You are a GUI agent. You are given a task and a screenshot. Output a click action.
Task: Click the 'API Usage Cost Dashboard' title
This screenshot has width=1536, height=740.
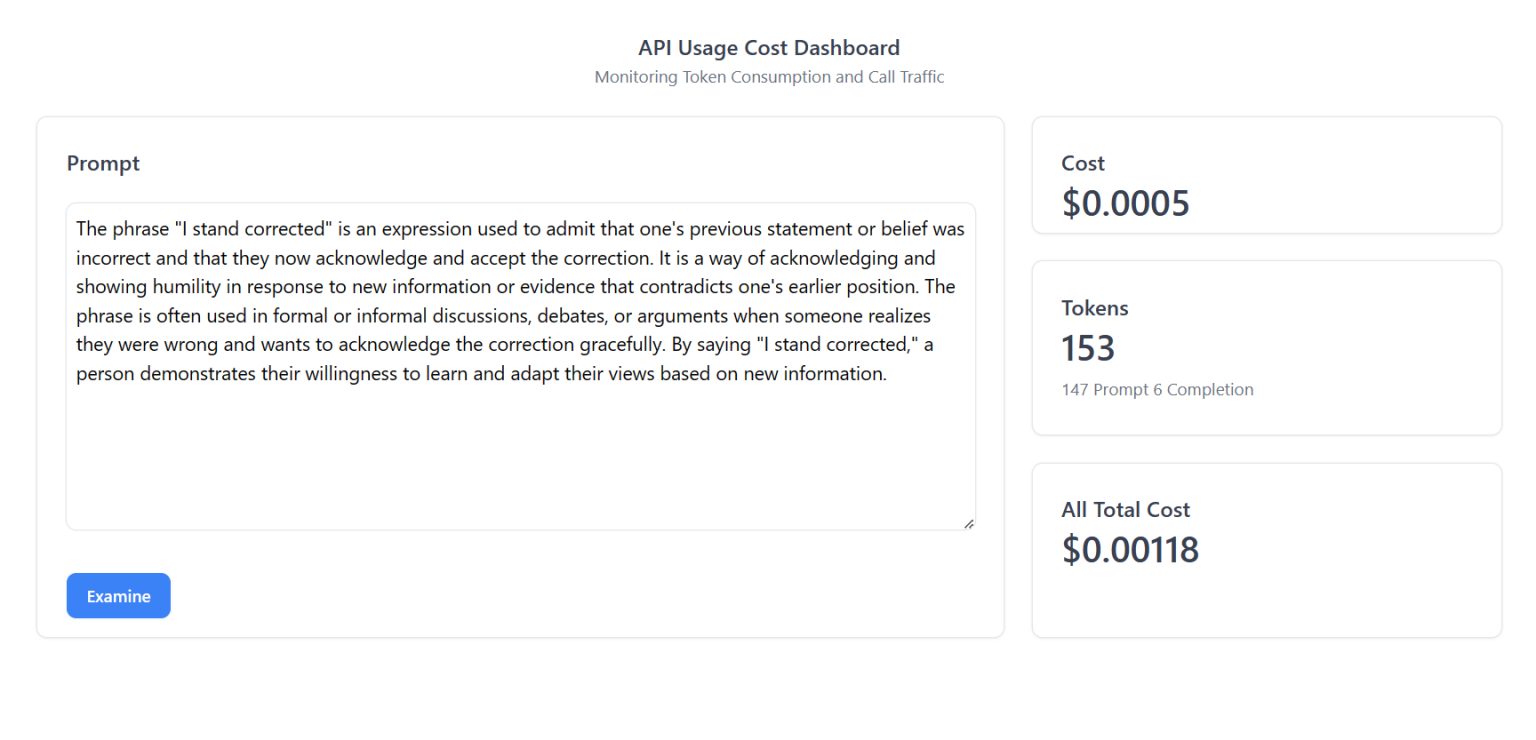768,47
